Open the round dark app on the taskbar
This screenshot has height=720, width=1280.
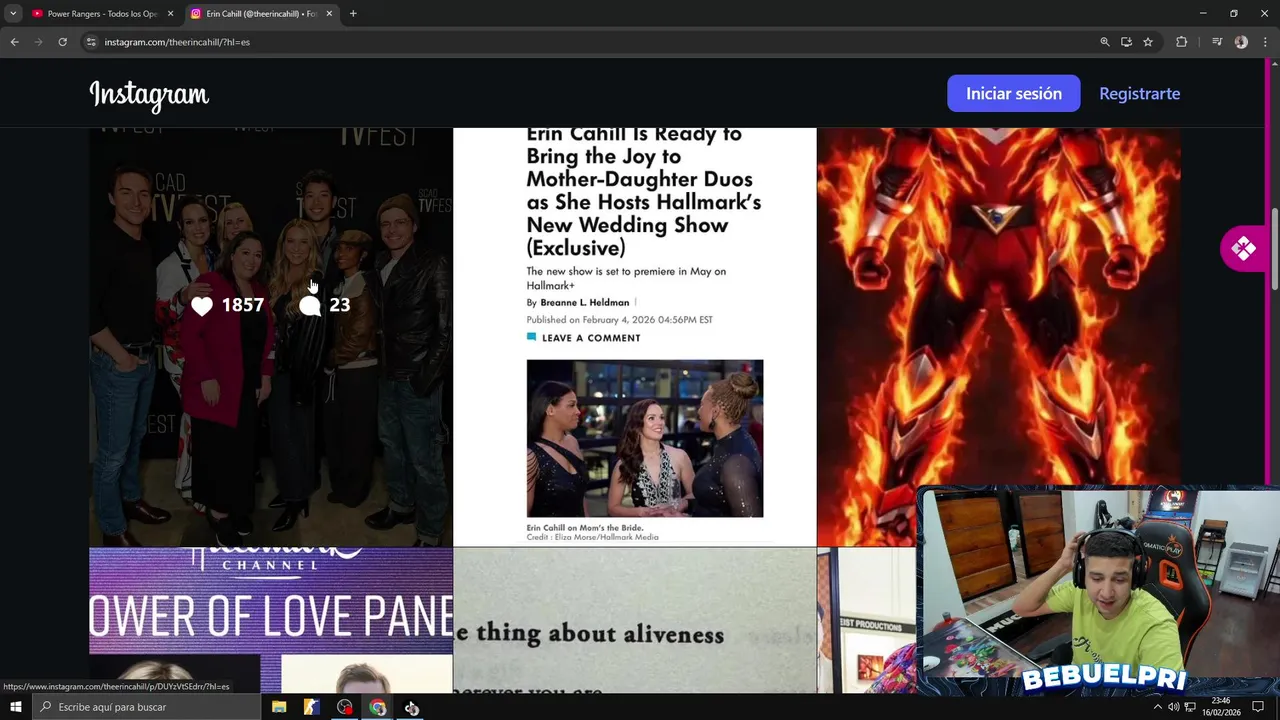(345, 707)
